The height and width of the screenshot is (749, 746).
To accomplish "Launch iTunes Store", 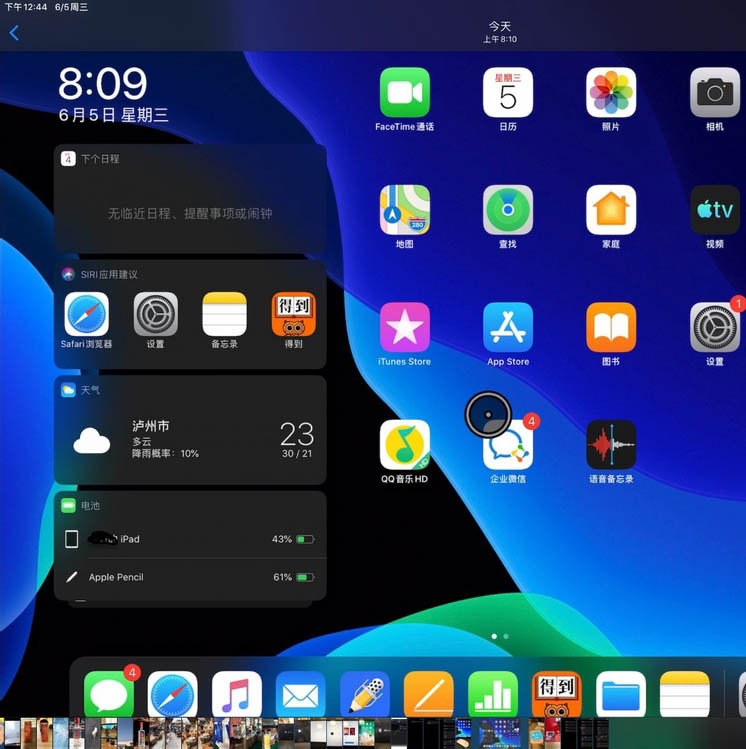I will click(x=405, y=327).
